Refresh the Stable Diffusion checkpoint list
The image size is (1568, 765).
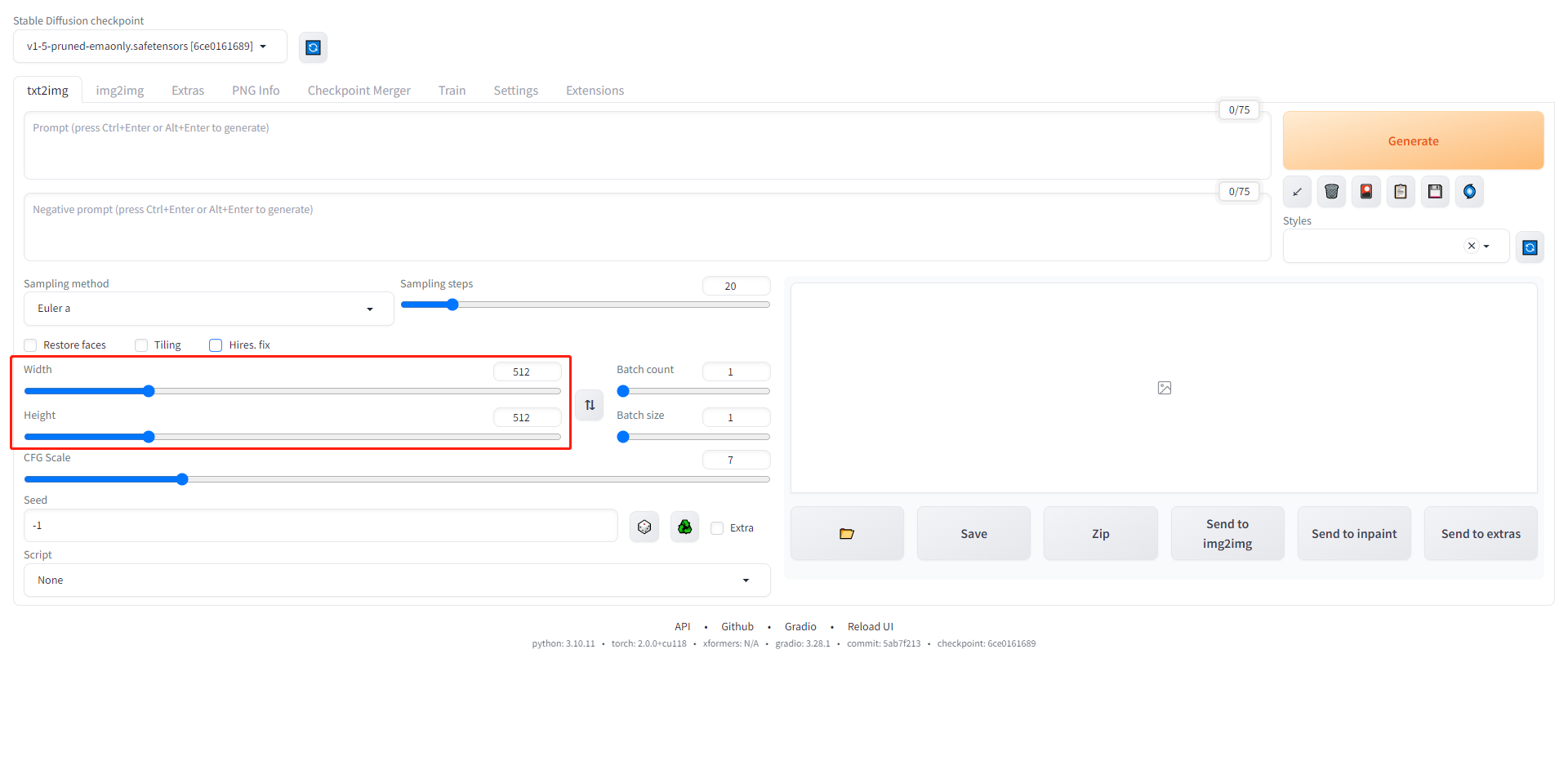point(313,47)
